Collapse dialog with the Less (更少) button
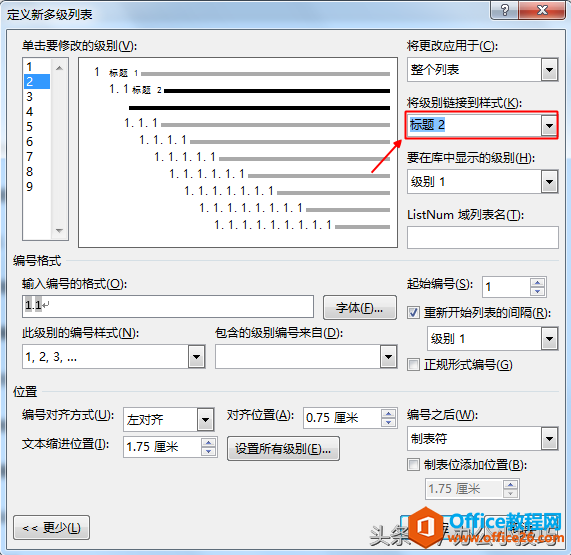Screen dimensions: 571x555 [x=51, y=527]
